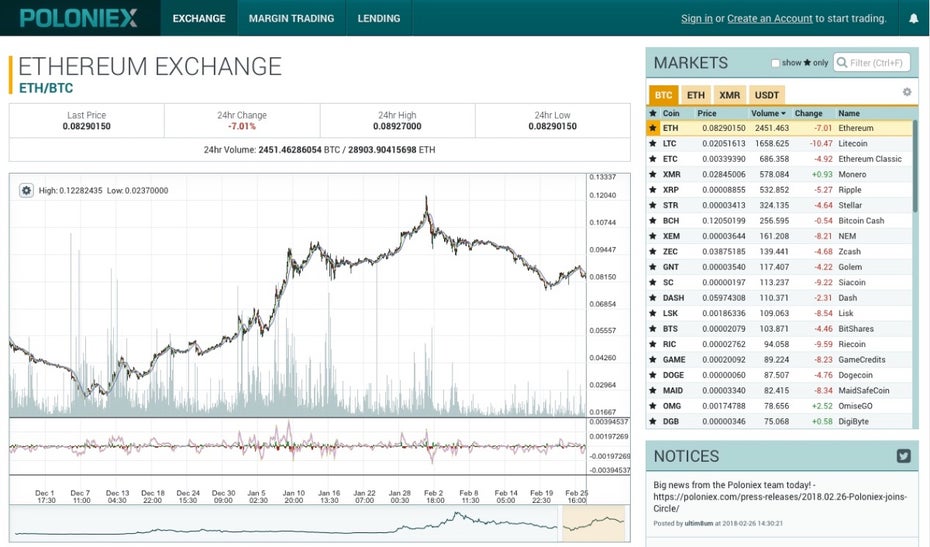Toggle favorite star for OMG row
Screen dimensions: 930x547
(653, 406)
